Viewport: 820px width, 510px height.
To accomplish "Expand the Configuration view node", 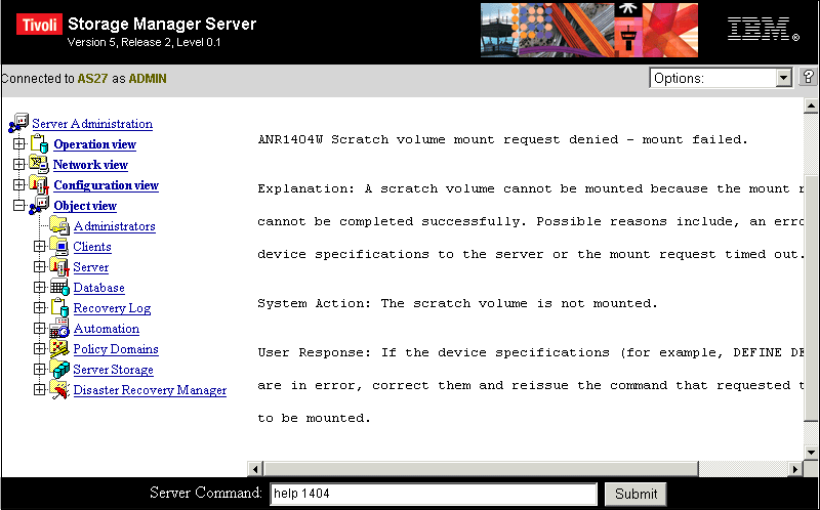I will click(x=19, y=185).
